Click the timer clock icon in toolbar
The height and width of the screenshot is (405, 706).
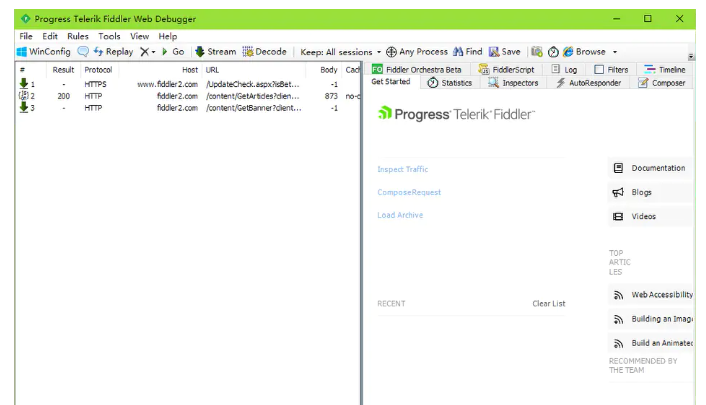coord(553,52)
